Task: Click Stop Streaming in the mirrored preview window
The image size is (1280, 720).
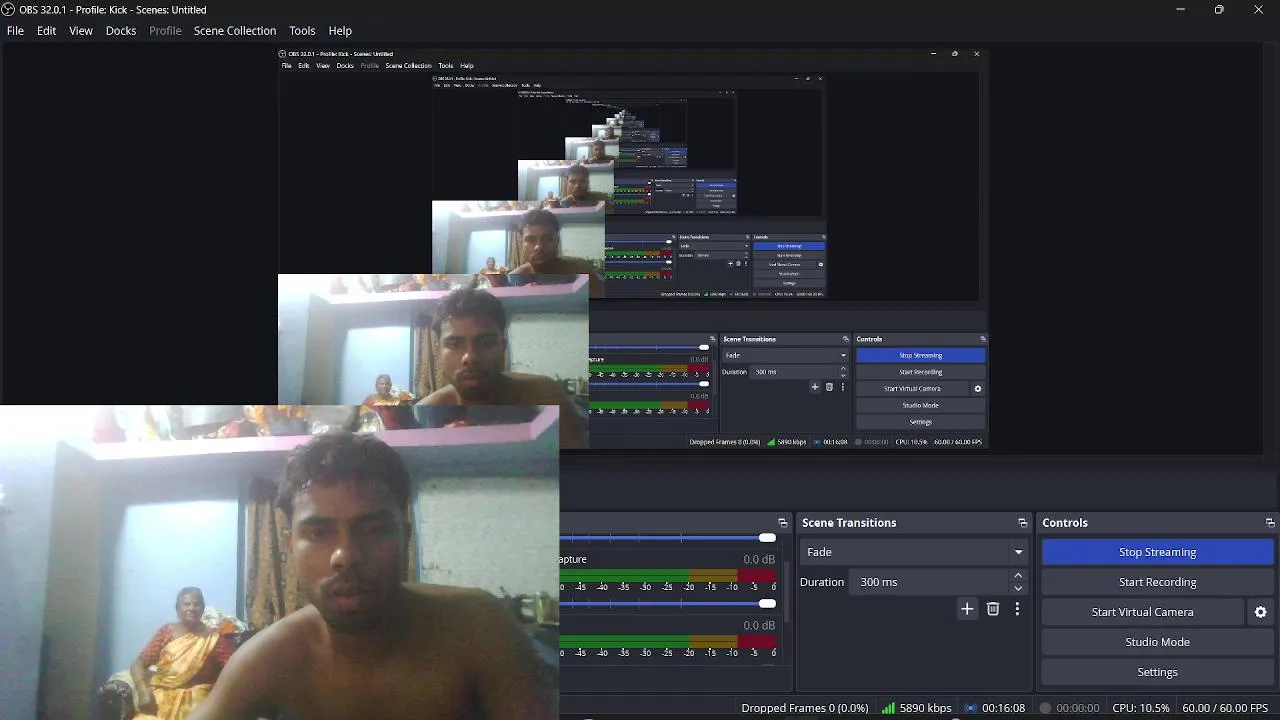Action: tap(920, 355)
